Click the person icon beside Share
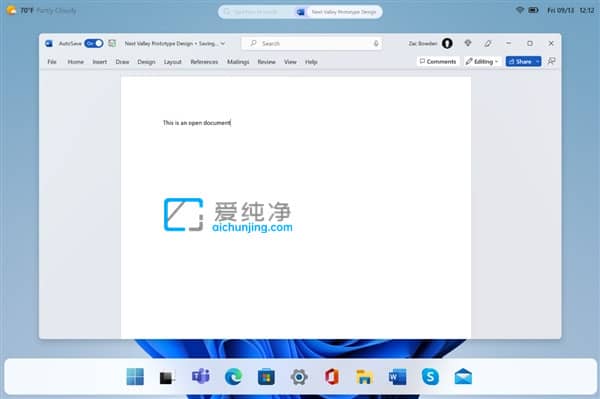The height and width of the screenshot is (399, 600). point(551,61)
